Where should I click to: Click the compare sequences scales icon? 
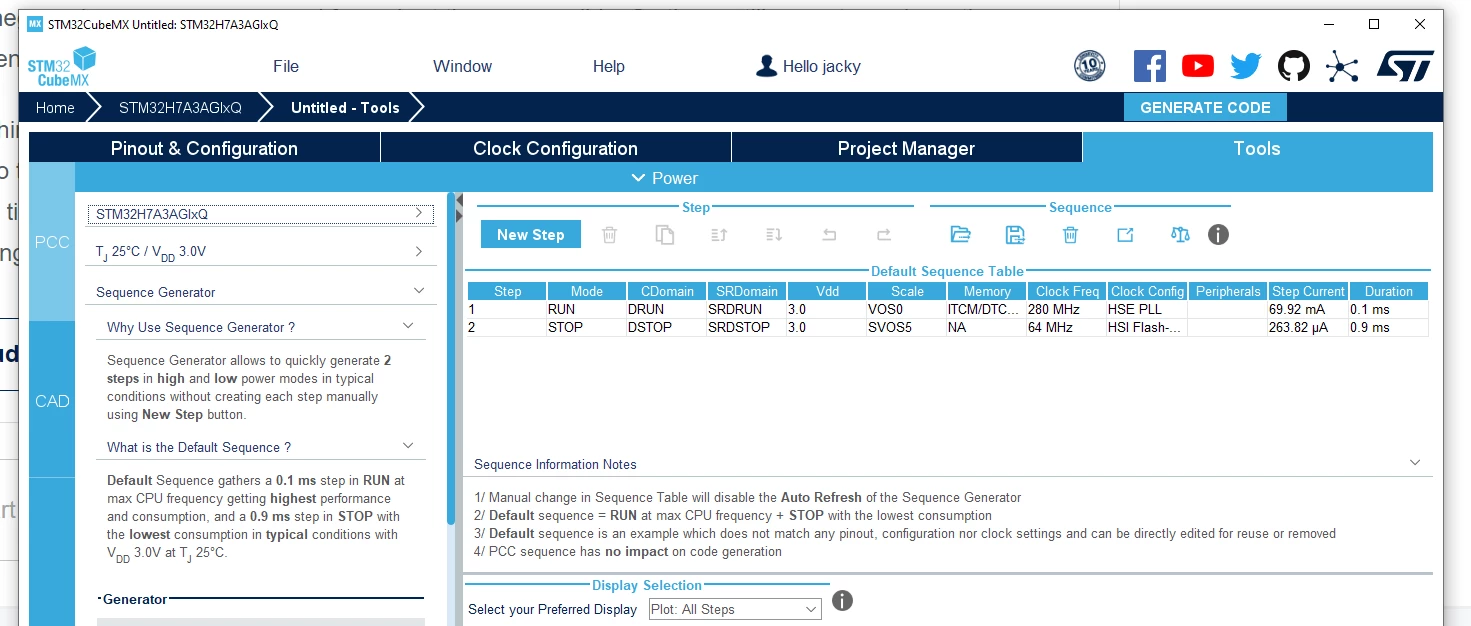(1180, 235)
